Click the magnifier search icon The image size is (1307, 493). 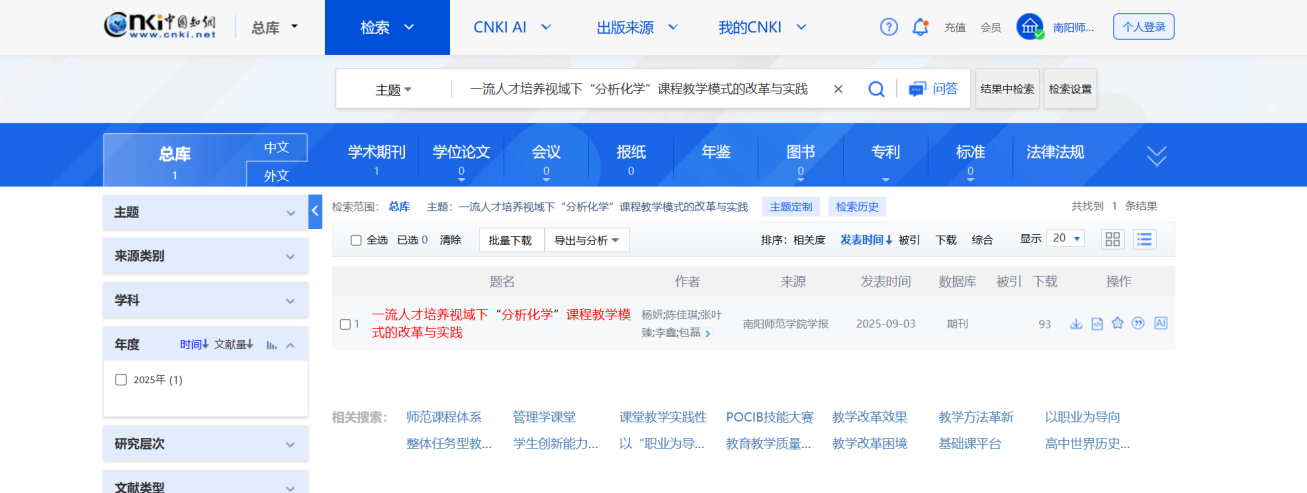tap(876, 89)
